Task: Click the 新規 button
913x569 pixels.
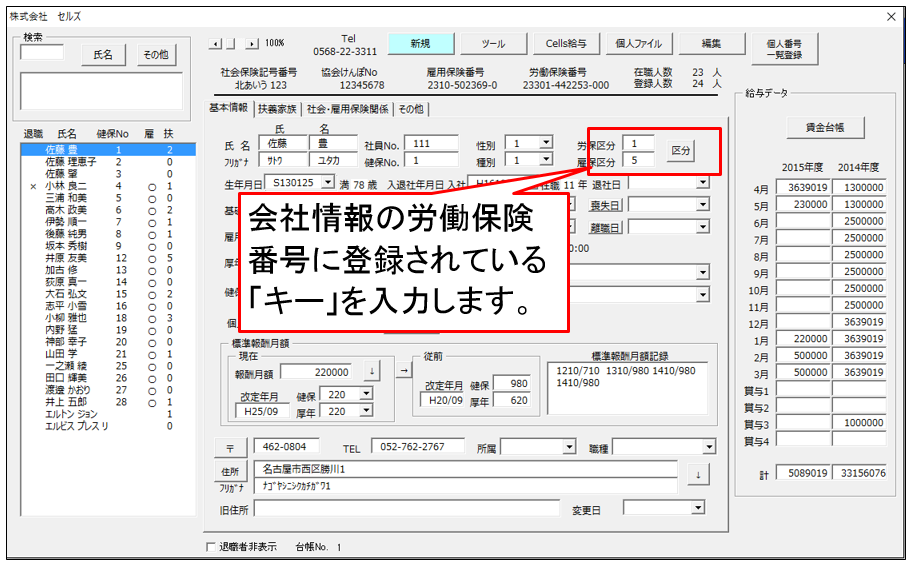Action: (x=420, y=44)
